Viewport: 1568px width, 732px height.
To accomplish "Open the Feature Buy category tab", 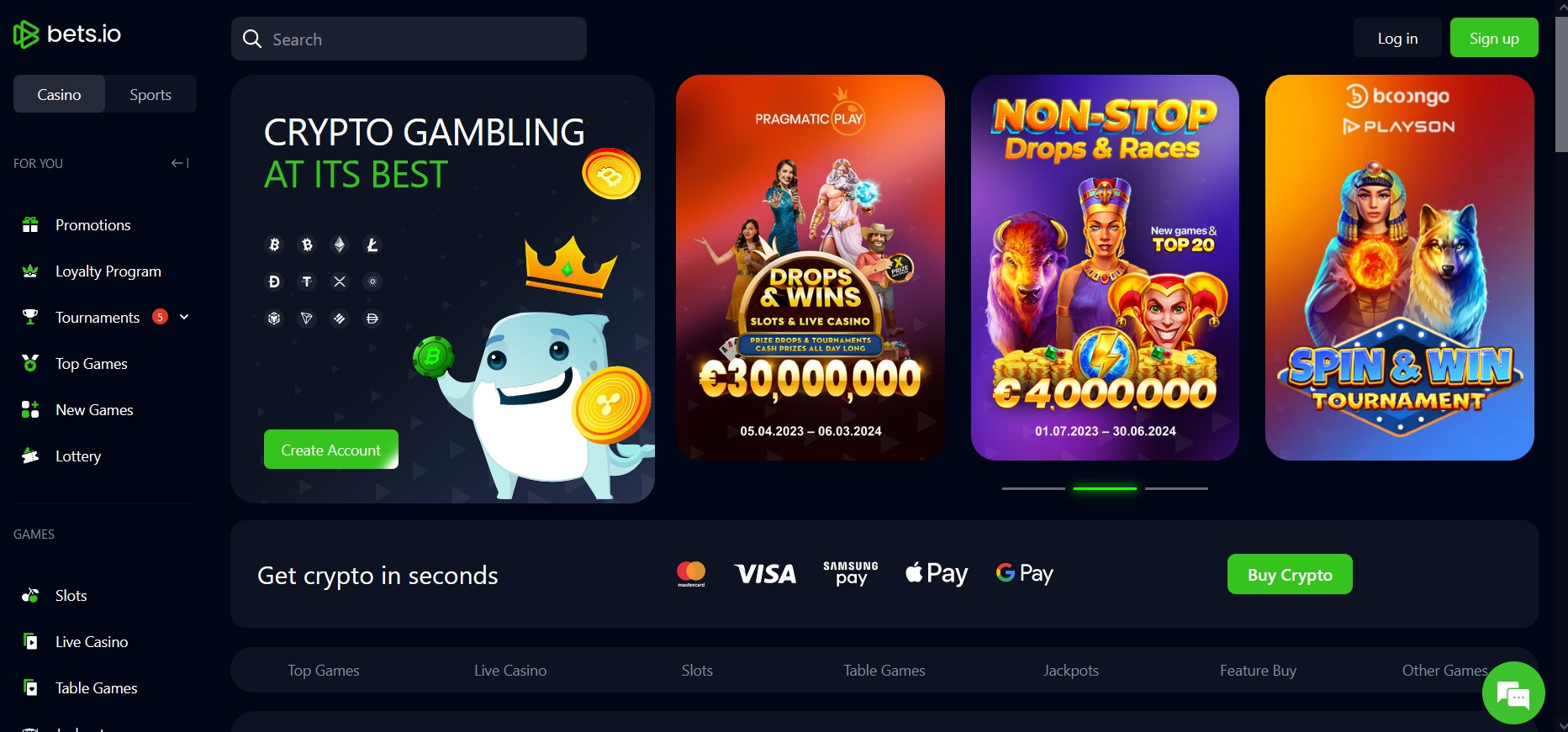I will tap(1258, 670).
